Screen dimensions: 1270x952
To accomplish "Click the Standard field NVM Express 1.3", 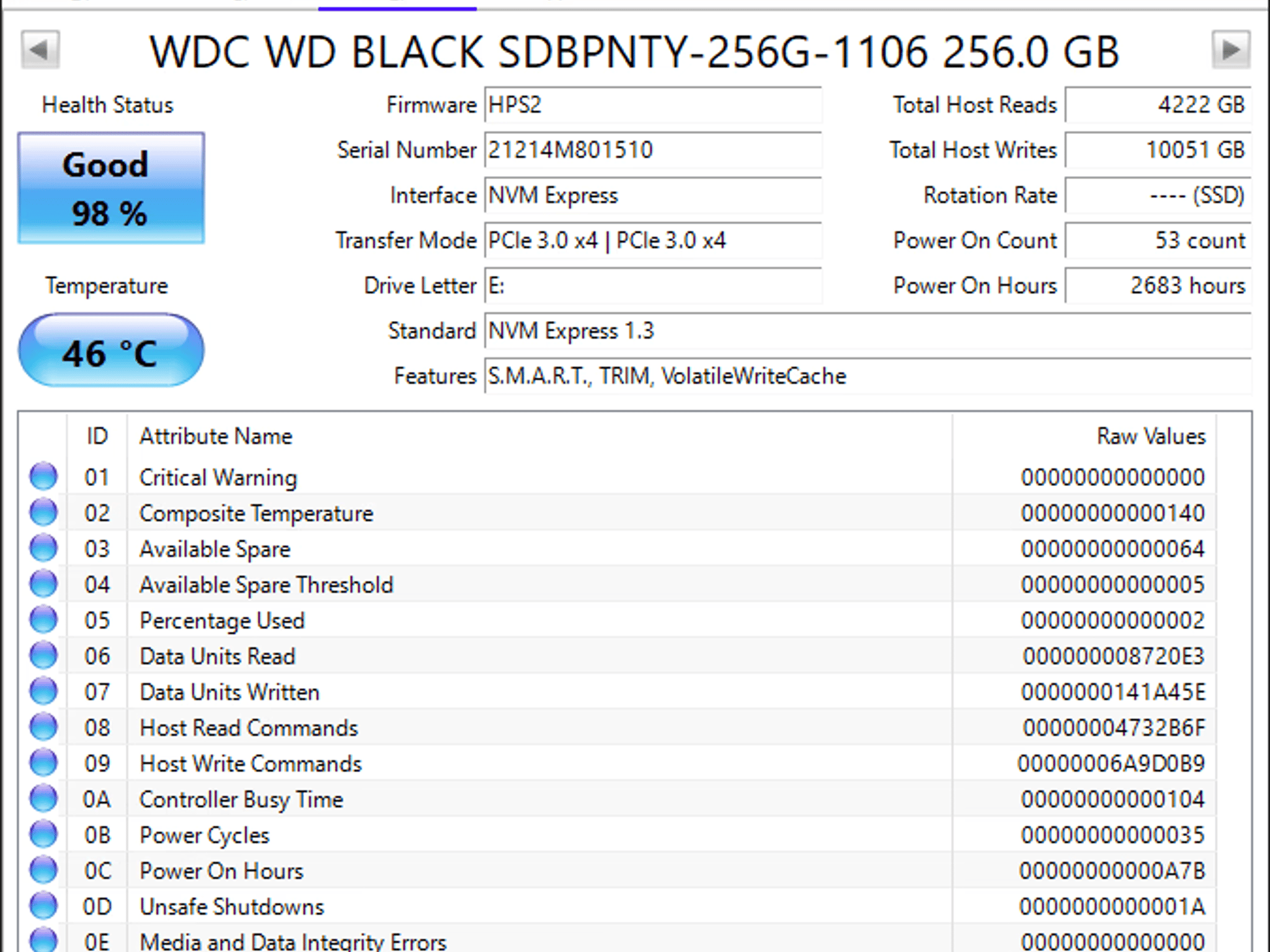I will click(868, 331).
